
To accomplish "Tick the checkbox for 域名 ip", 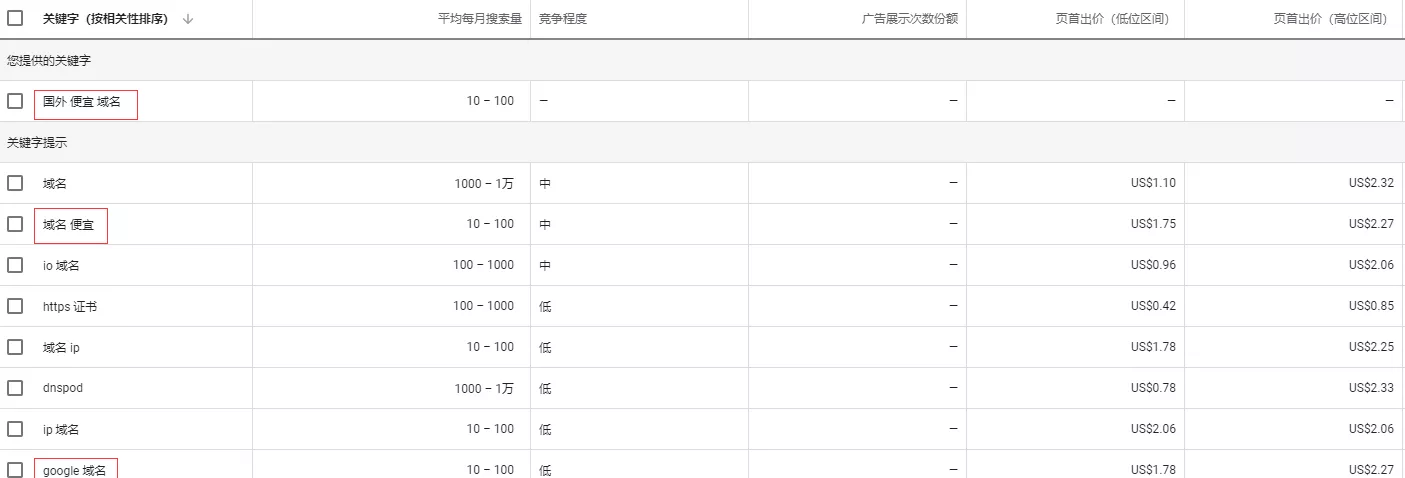I will click(15, 347).
